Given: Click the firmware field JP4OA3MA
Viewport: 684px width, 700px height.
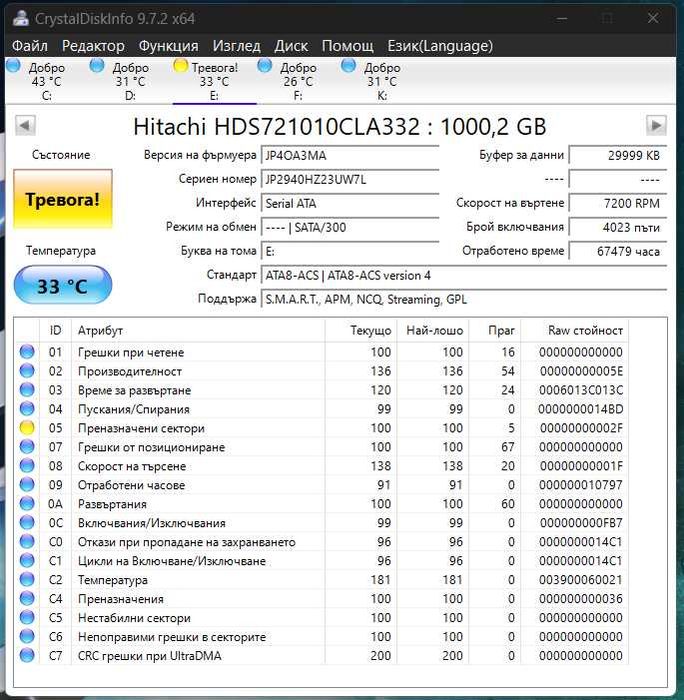Looking at the screenshot, I should pos(350,155).
